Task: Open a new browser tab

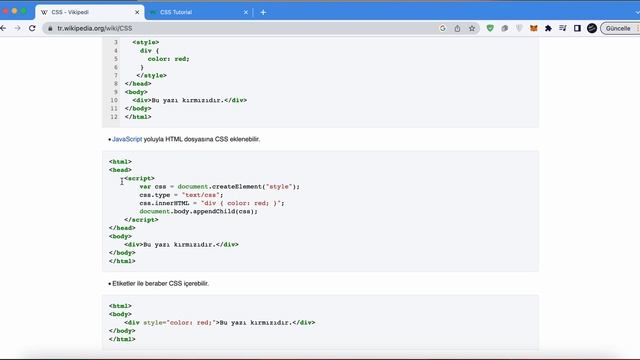Action: coord(263,12)
